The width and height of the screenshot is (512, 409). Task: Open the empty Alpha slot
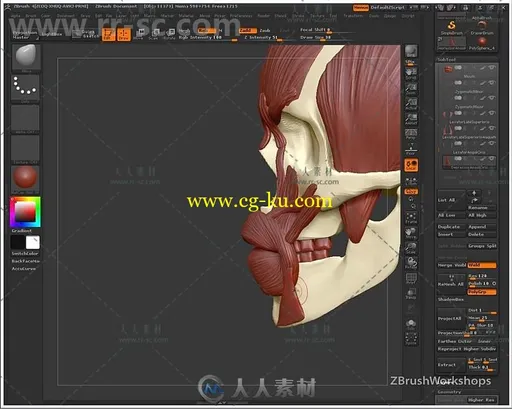(x=25, y=119)
